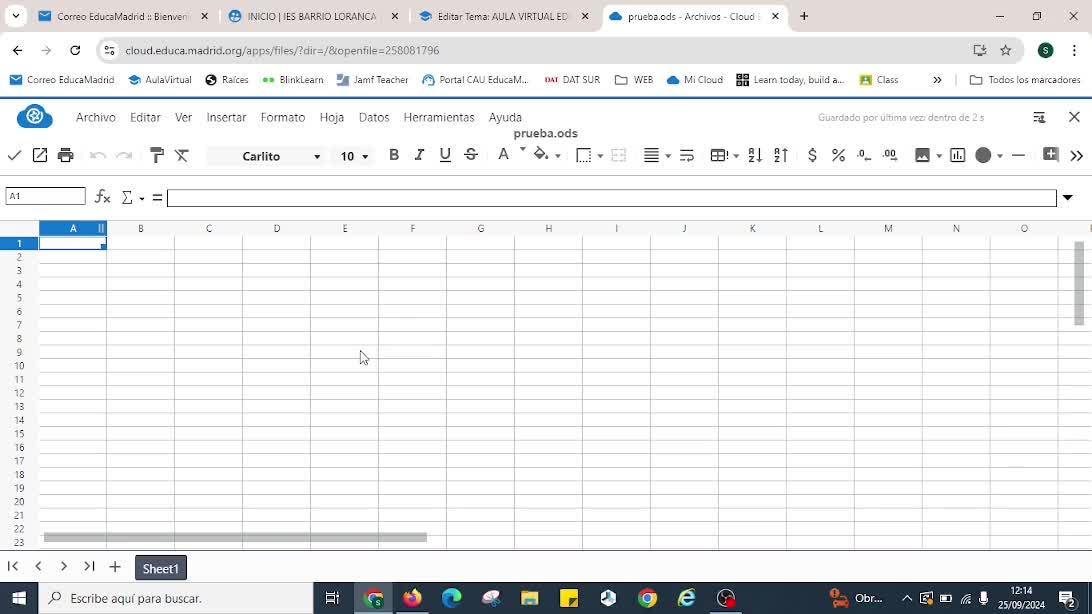Toggle the sidebar settings icon
Image resolution: width=1092 pixels, height=614 pixels.
coord(1039,117)
